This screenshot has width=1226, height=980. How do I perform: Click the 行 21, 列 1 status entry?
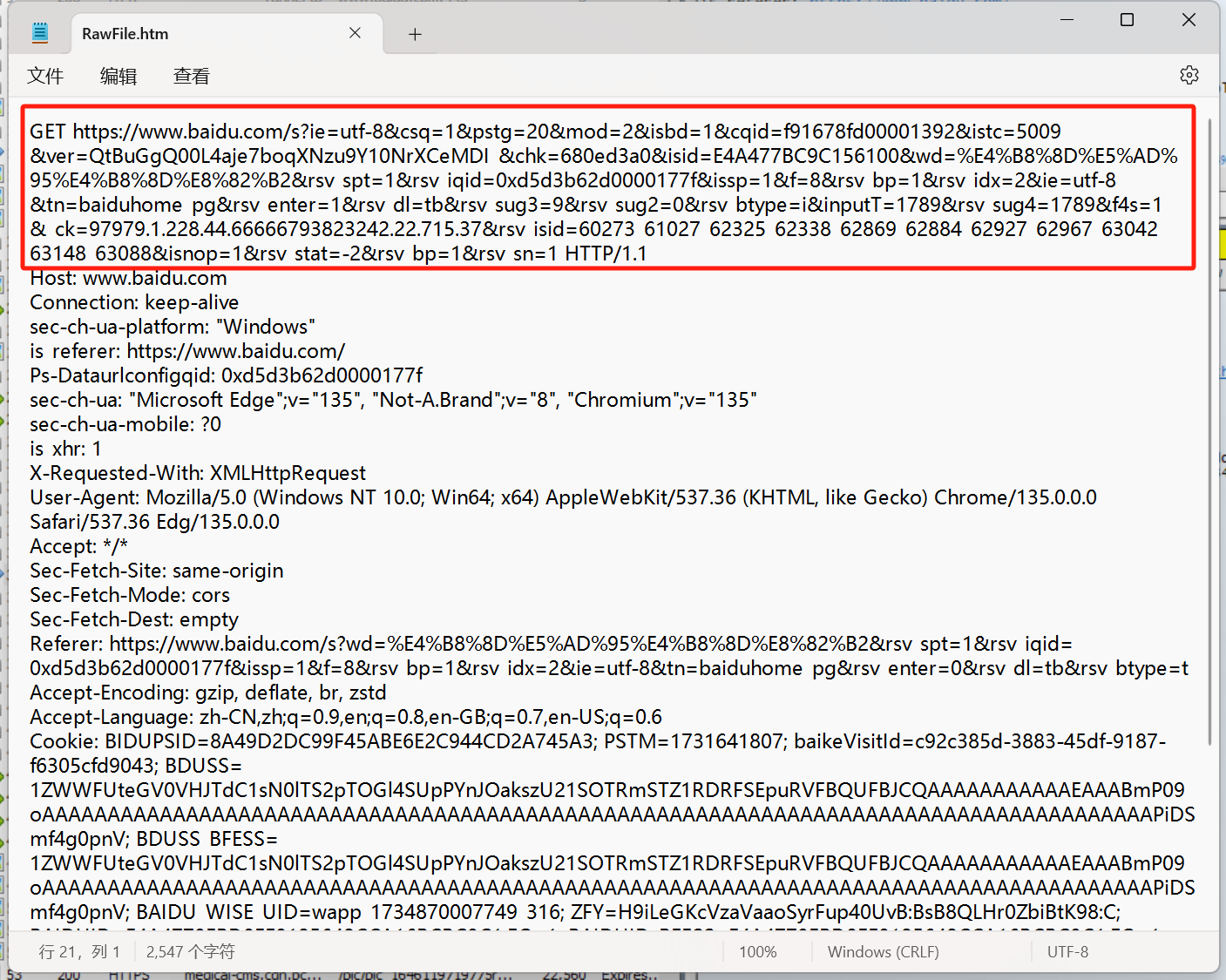[79, 951]
